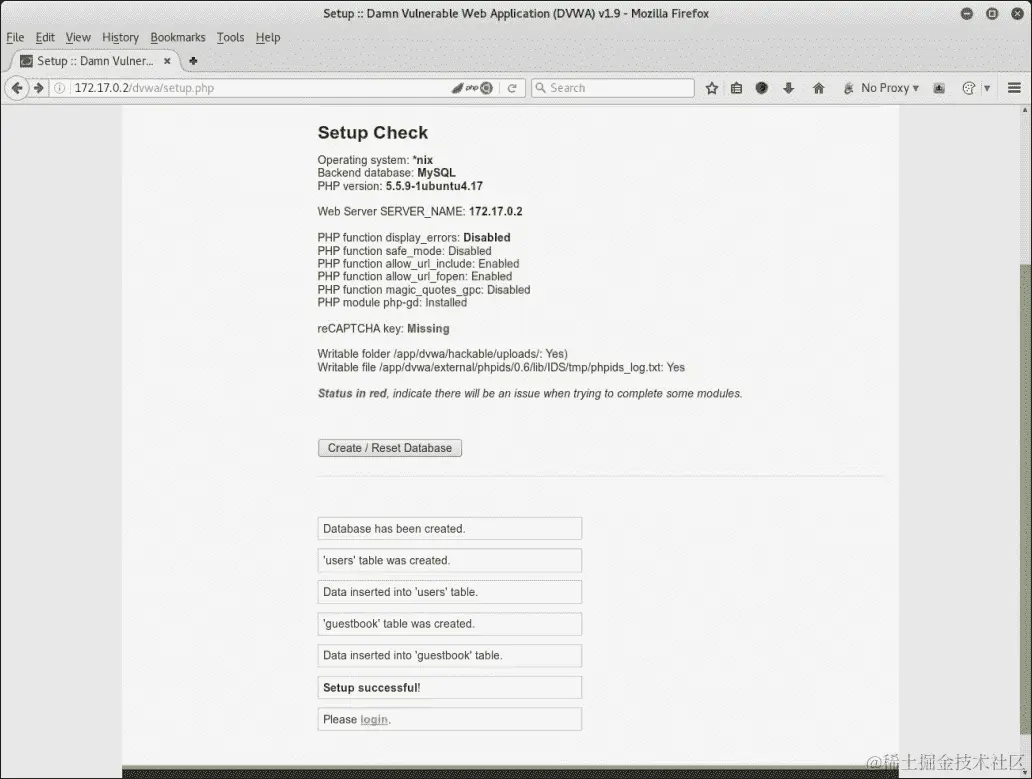Click the search magnifier icon
Screen dimensions: 1032x779
[x=541, y=88]
